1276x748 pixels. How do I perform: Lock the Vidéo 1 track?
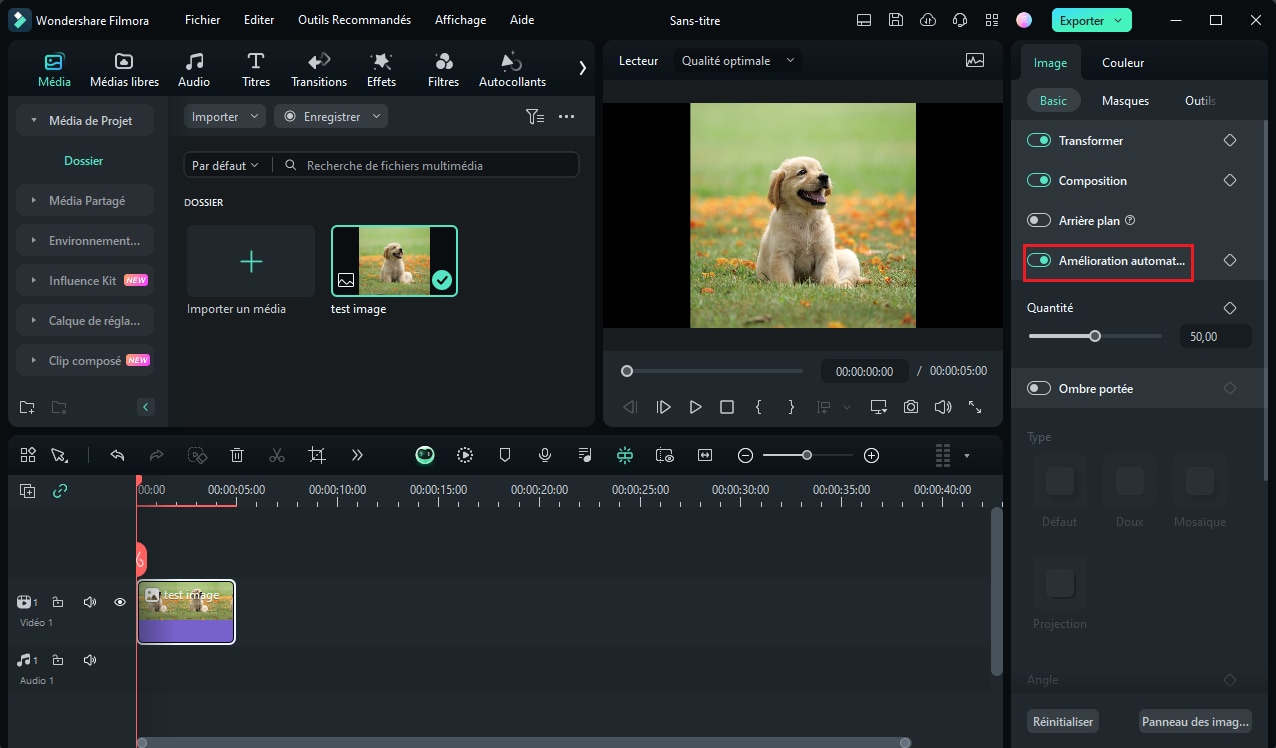tap(58, 602)
